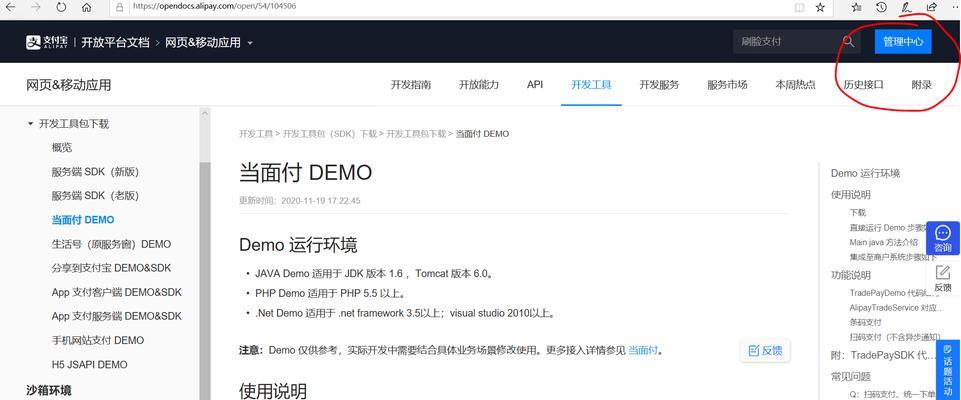961x400 pixels.
Task: Add page to favorites star icon
Action: [x=820, y=7]
